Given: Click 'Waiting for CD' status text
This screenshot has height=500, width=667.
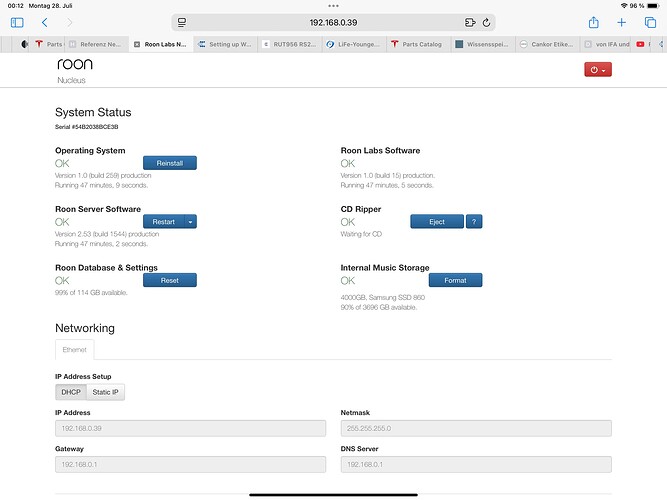Looking at the screenshot, I should pos(361,234).
